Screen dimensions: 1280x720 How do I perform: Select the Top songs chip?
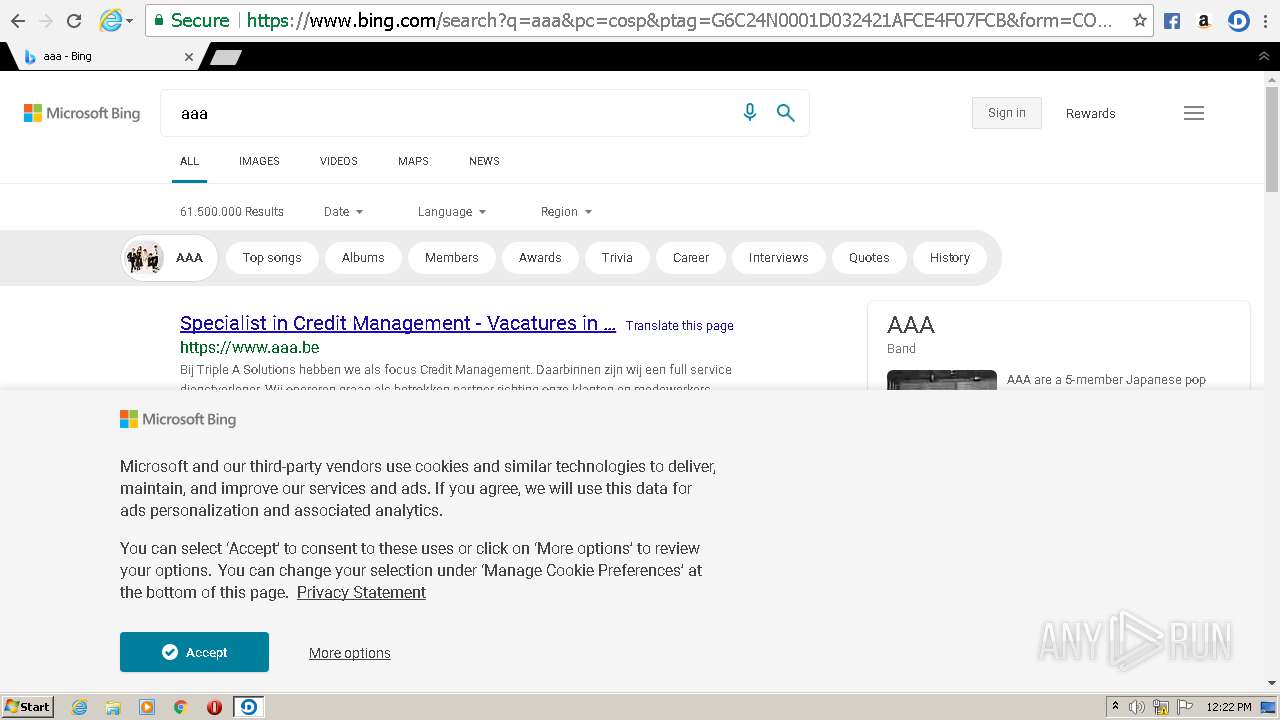click(x=272, y=258)
